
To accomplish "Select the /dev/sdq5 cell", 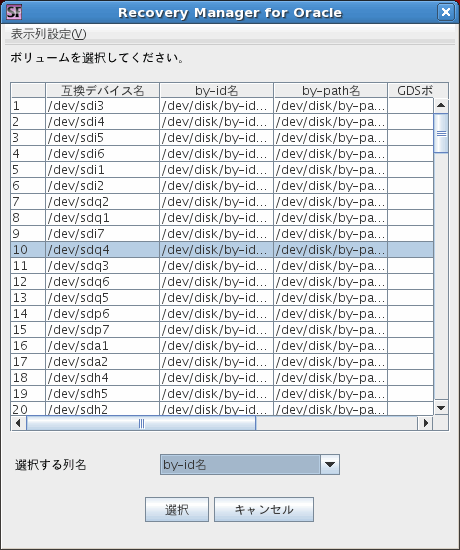I will 102,298.
